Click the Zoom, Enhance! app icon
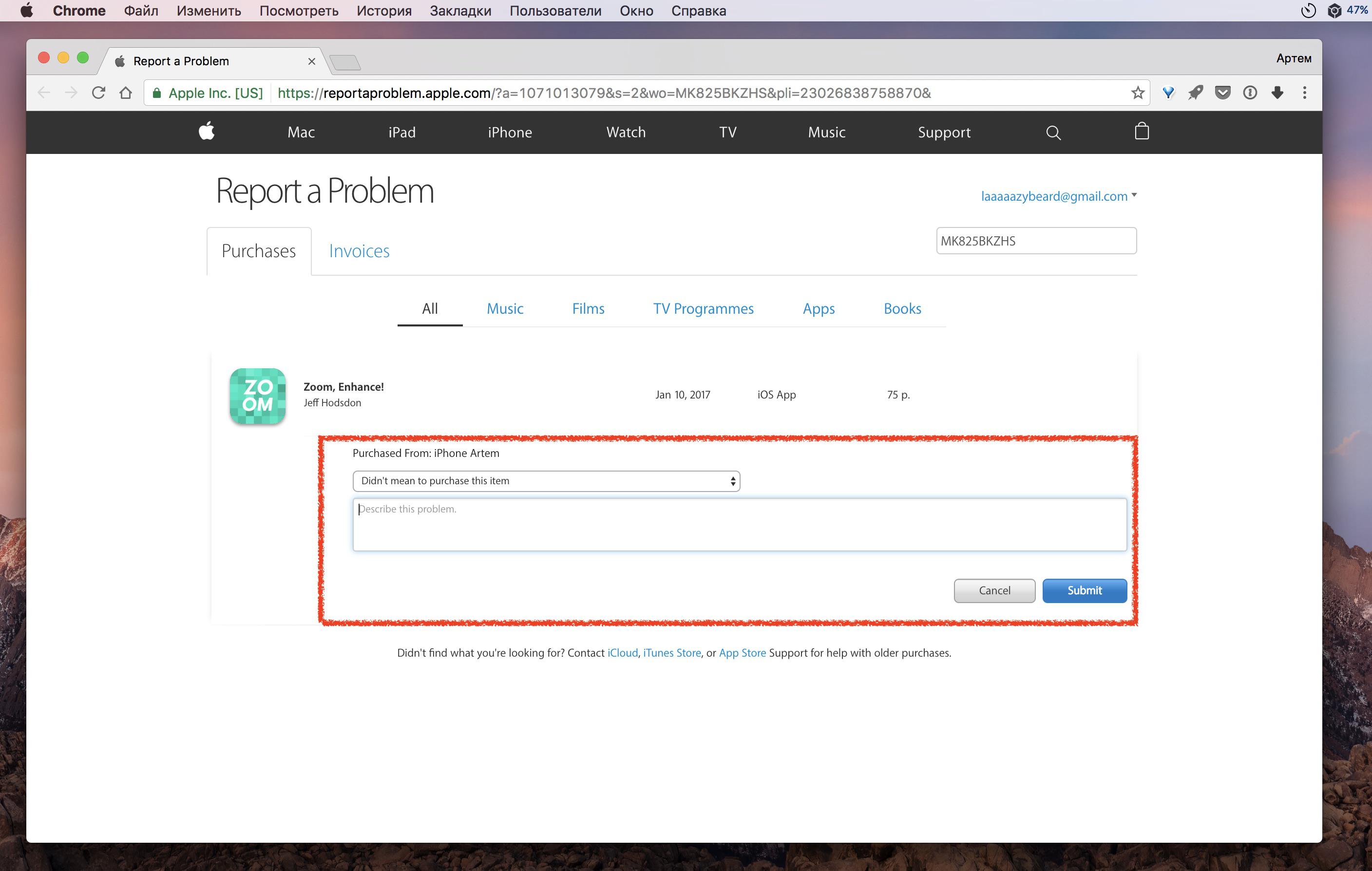Viewport: 1372px width, 871px height. click(258, 396)
